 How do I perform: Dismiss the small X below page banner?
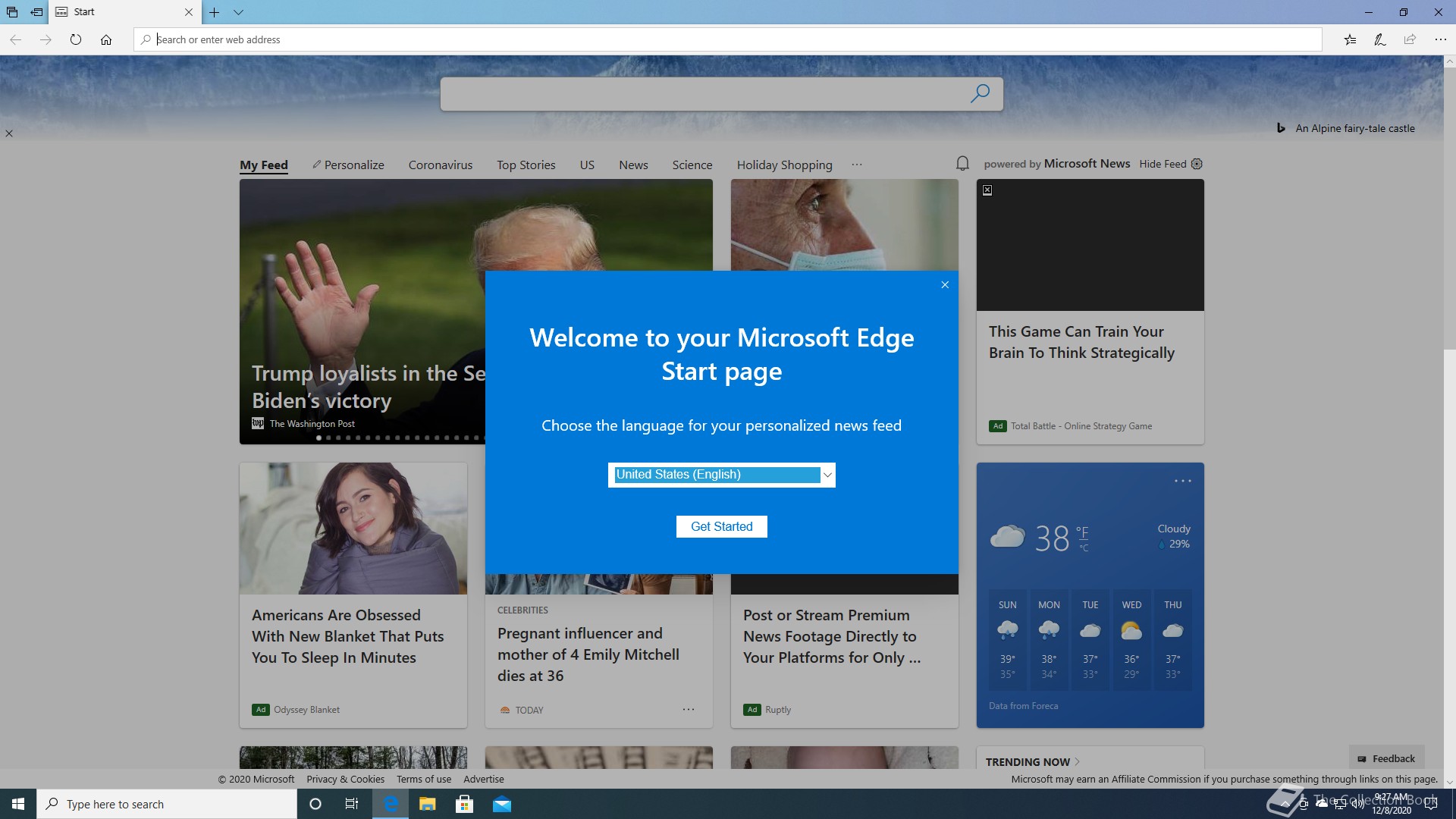coord(9,133)
